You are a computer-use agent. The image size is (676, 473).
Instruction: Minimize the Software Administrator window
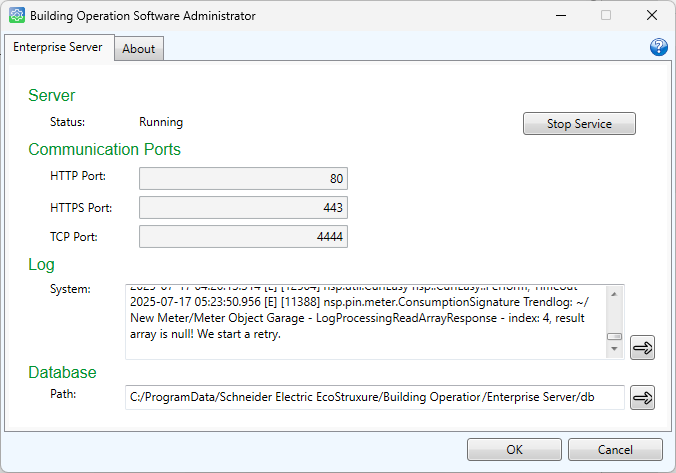click(x=561, y=16)
